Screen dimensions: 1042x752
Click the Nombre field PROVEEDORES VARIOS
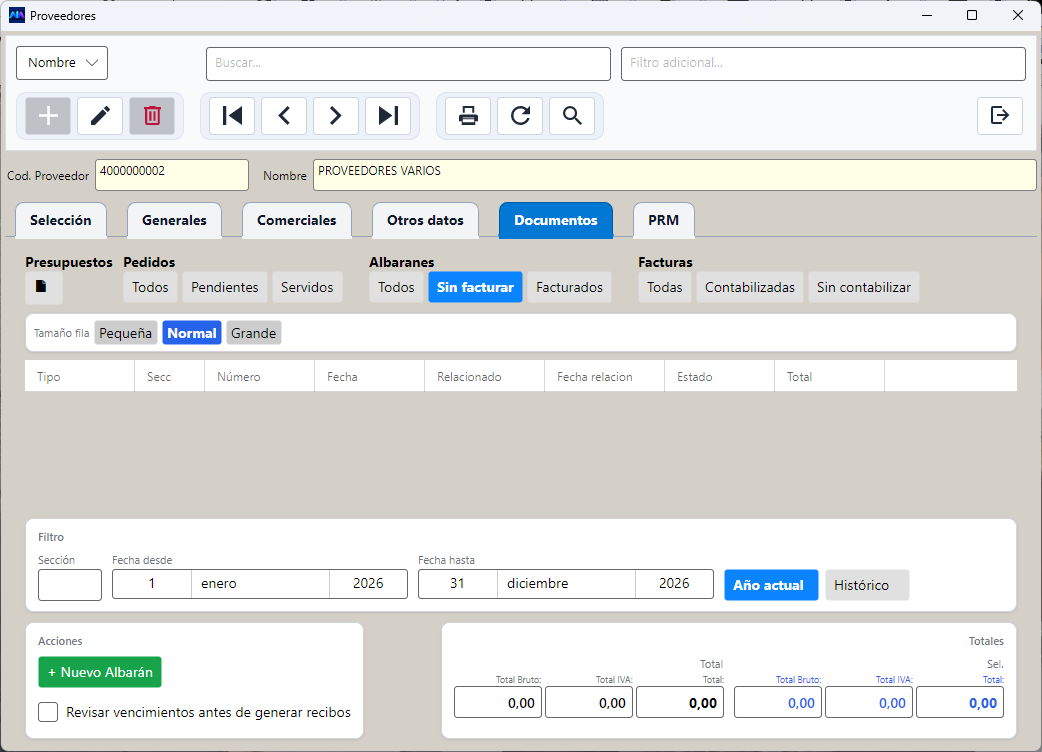click(675, 175)
